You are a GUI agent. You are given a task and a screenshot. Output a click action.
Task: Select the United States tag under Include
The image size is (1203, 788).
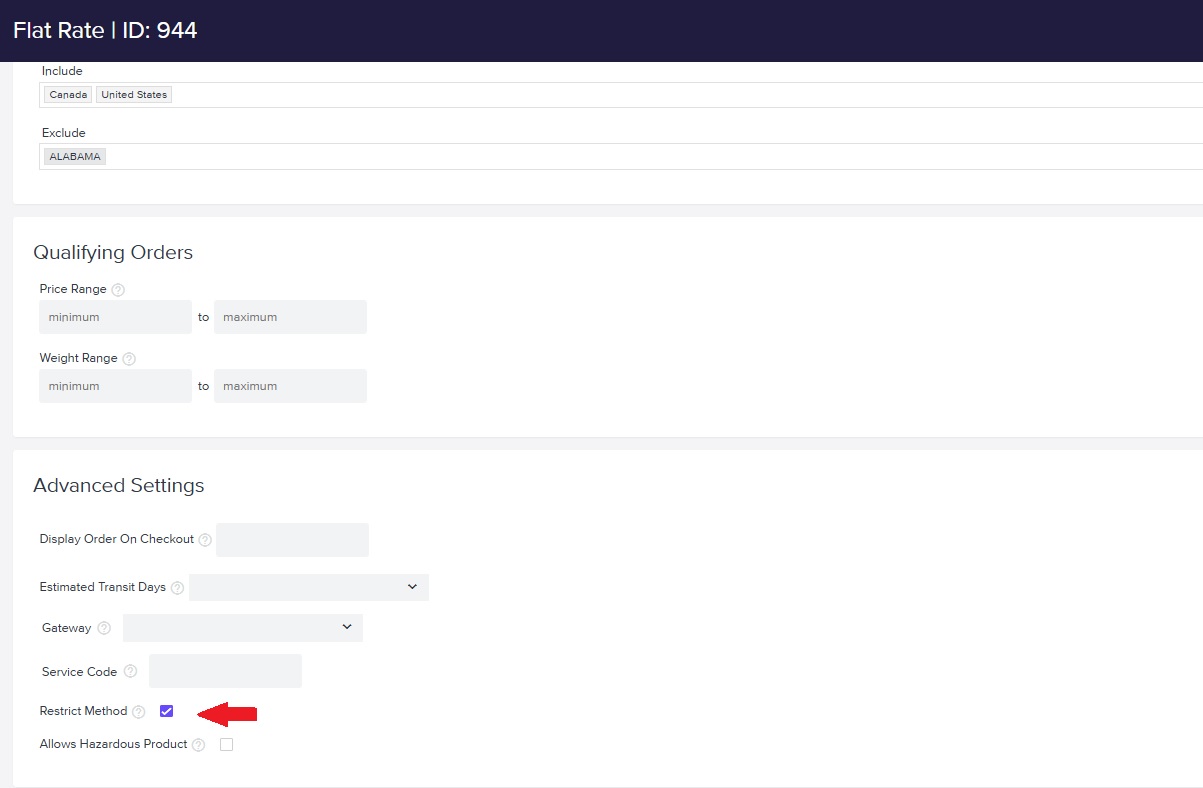coord(133,94)
